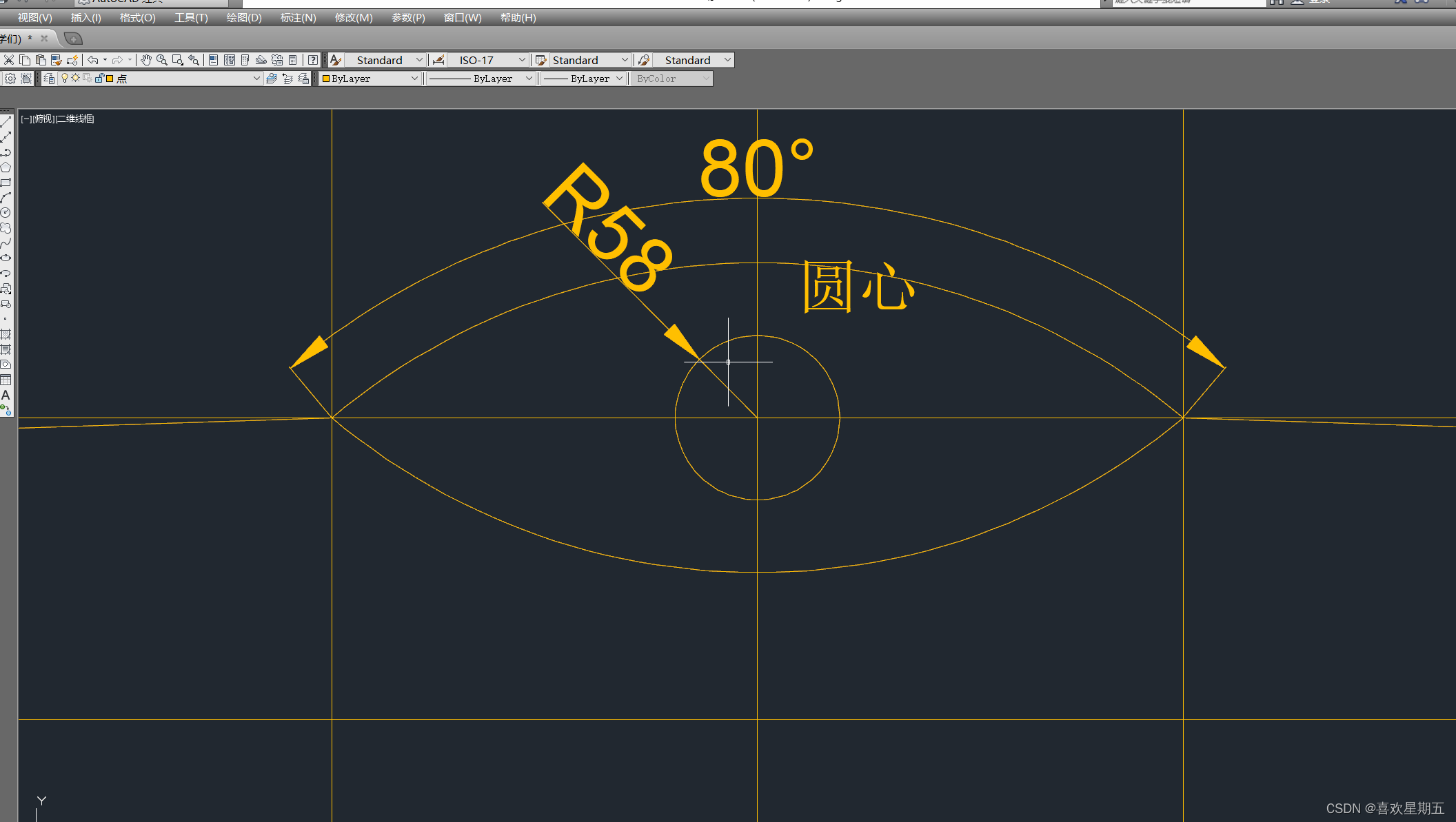1456x822 pixels.
Task: Open the ISO-17 dimension style dropdown
Action: coord(521,61)
